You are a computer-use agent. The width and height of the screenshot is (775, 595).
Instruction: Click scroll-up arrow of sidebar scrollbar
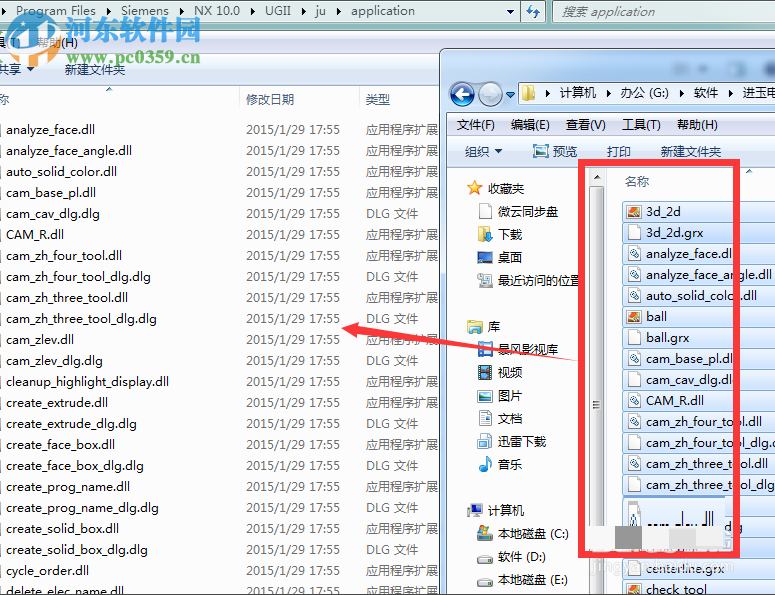pyautogui.click(x=597, y=176)
